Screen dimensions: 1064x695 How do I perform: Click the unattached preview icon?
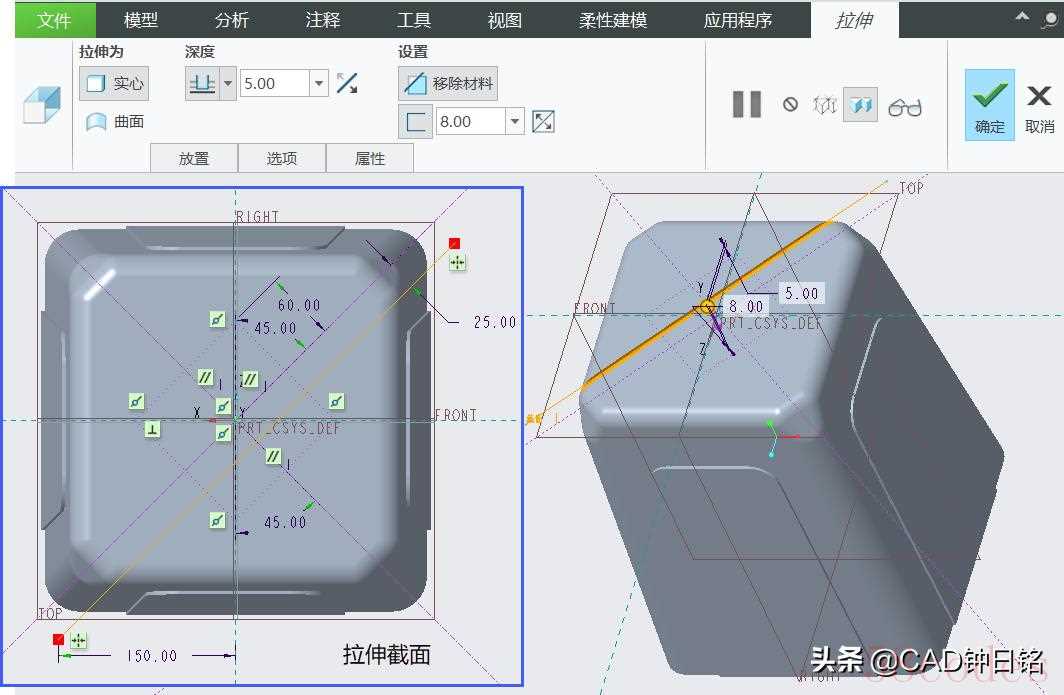(x=824, y=104)
